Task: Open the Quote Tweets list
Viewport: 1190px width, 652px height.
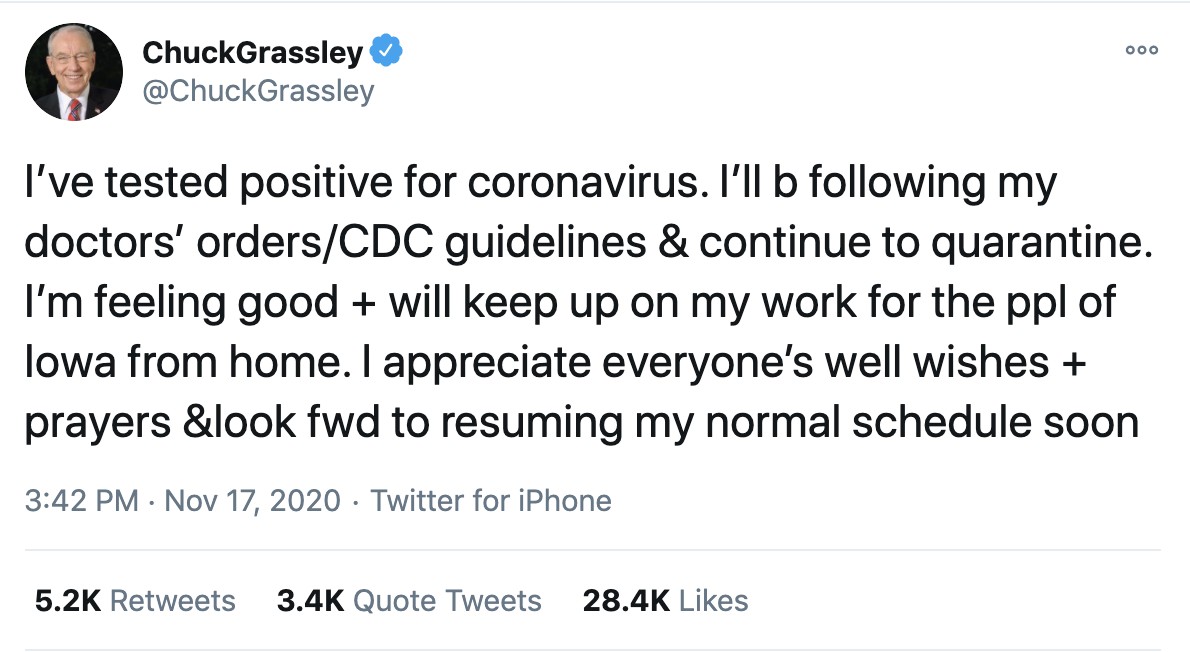Action: click(448, 601)
